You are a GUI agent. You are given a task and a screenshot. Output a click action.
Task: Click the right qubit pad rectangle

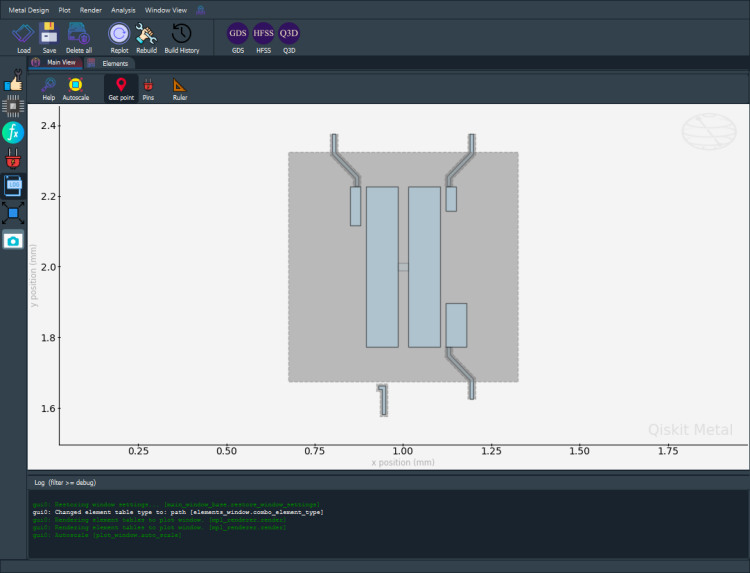click(x=424, y=267)
